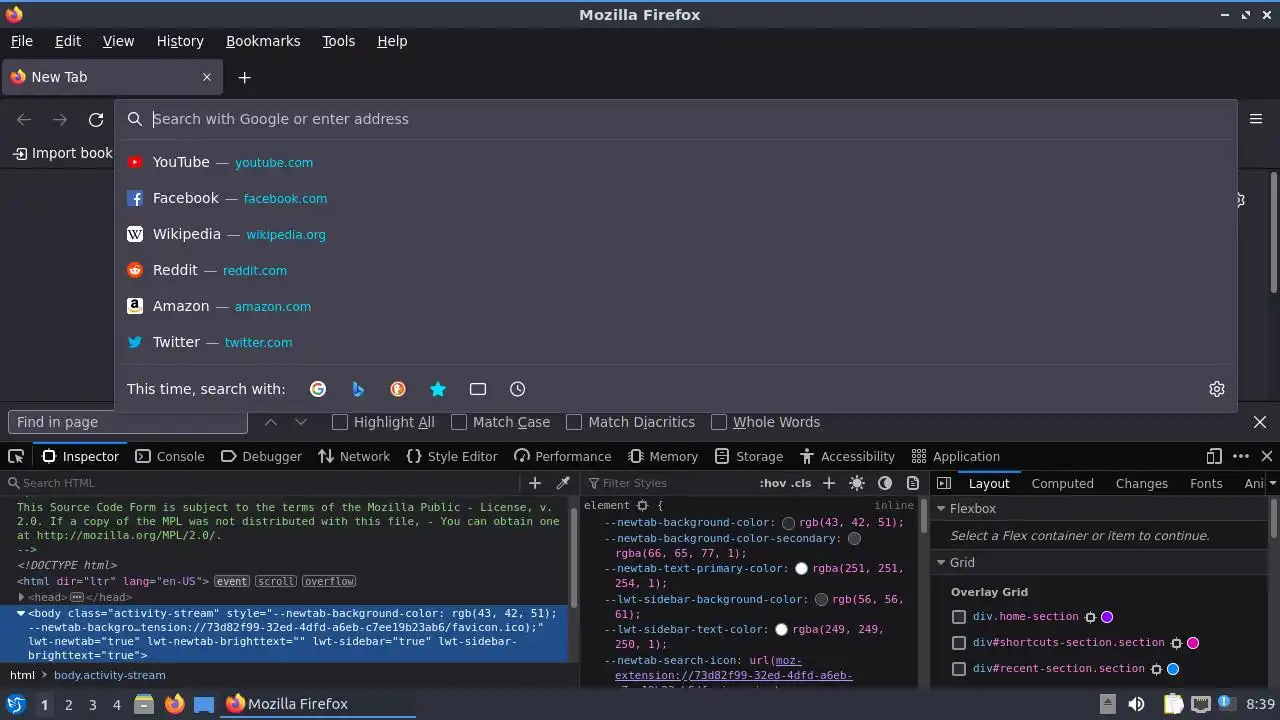Search bookmarks with the star icon
The width and height of the screenshot is (1280, 720).
point(438,389)
